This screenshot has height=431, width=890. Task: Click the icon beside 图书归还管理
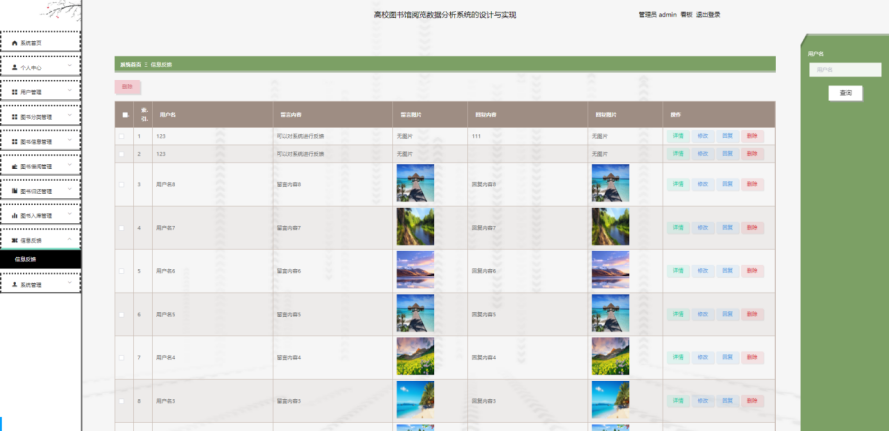point(15,191)
